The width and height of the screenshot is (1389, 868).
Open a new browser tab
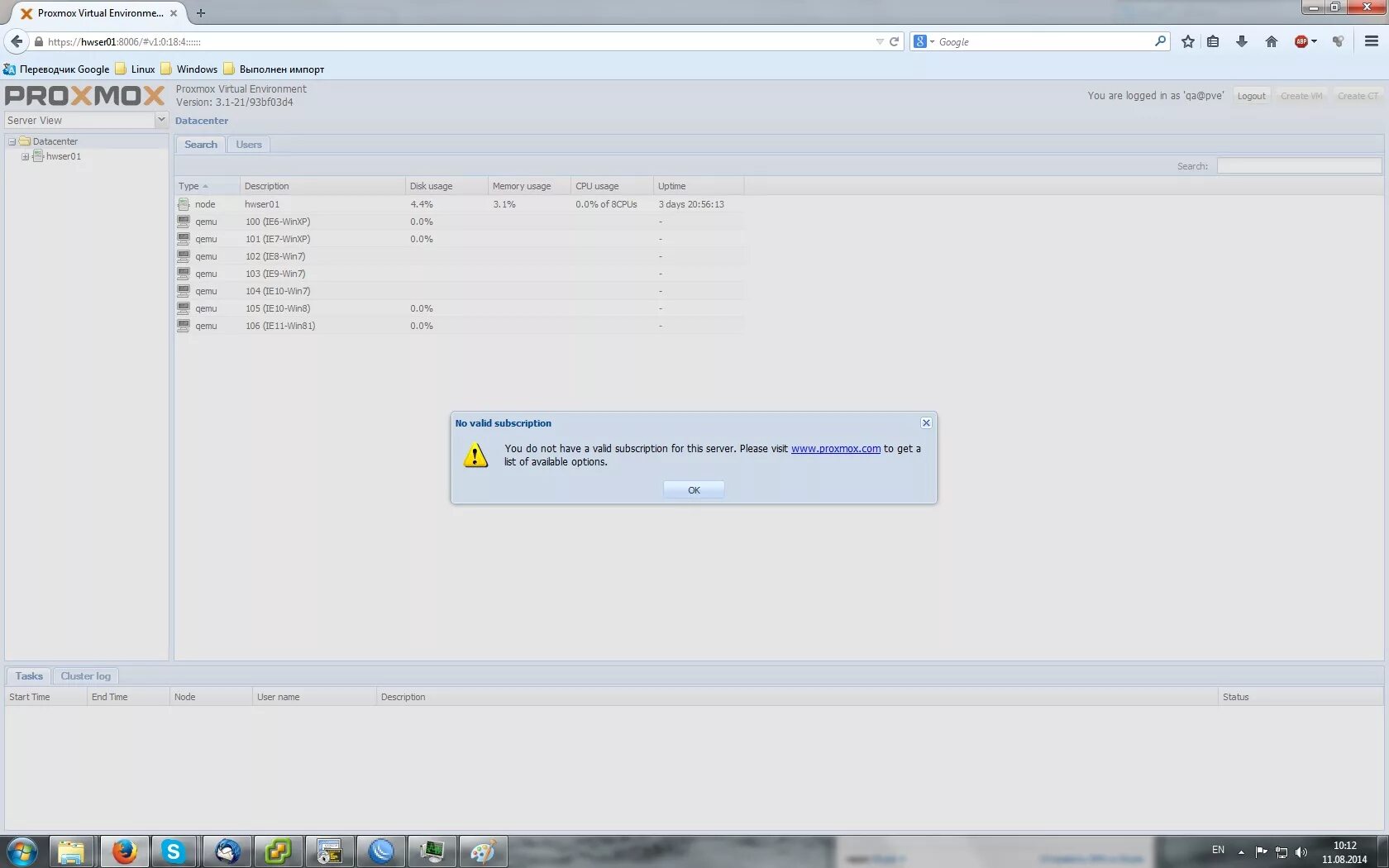(201, 13)
